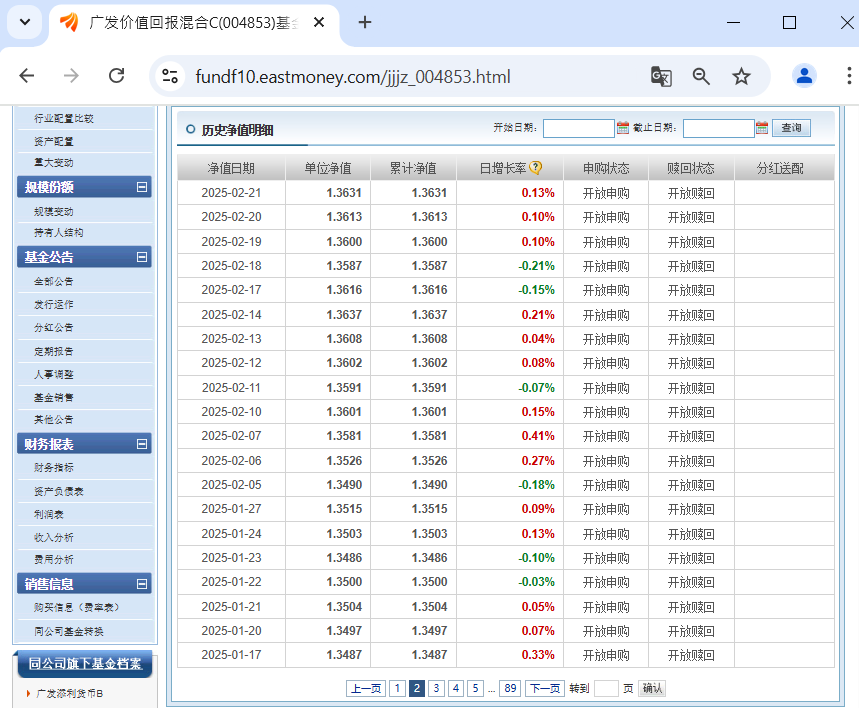This screenshot has height=708, width=859.
Task: Click the date cell 2025-02-21
Action: pos(231,193)
